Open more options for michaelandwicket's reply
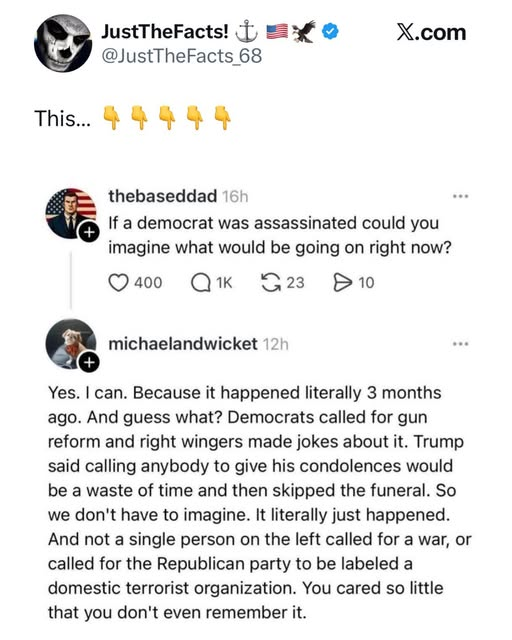 461,344
